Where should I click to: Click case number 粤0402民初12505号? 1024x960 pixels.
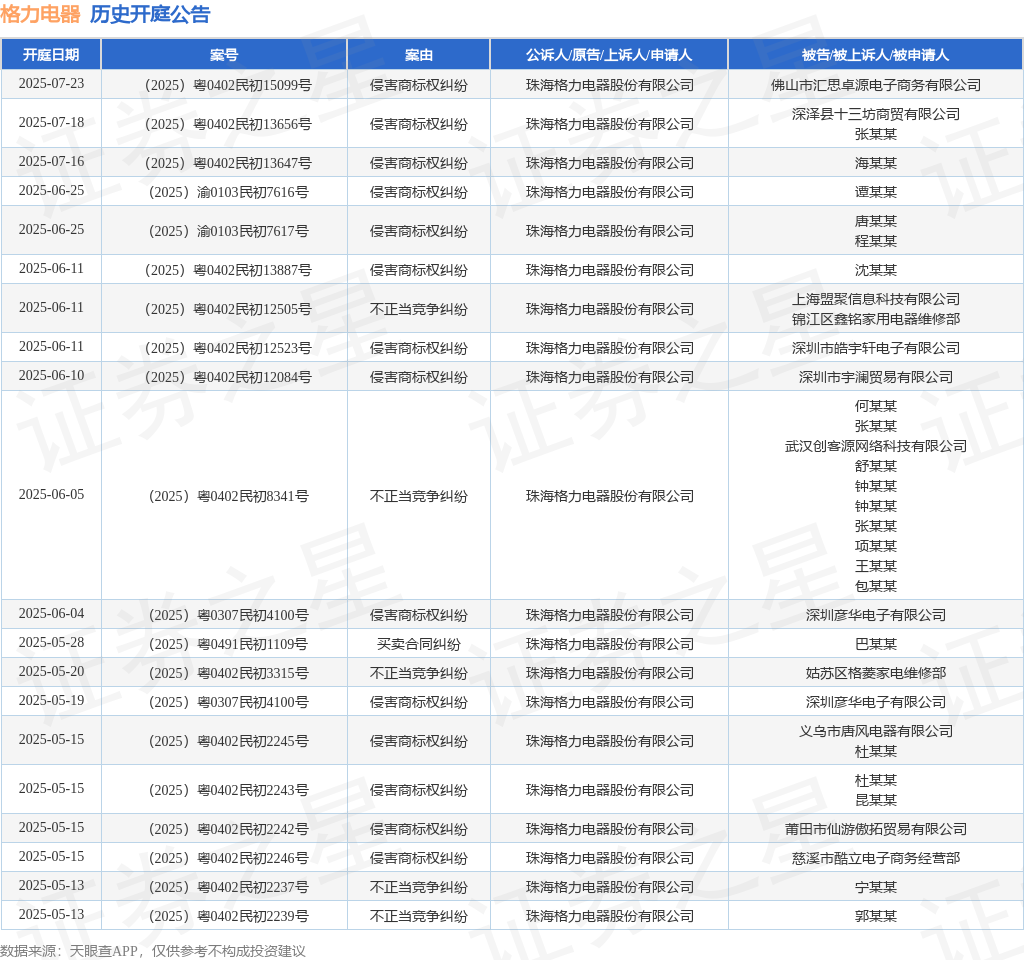tap(228, 309)
